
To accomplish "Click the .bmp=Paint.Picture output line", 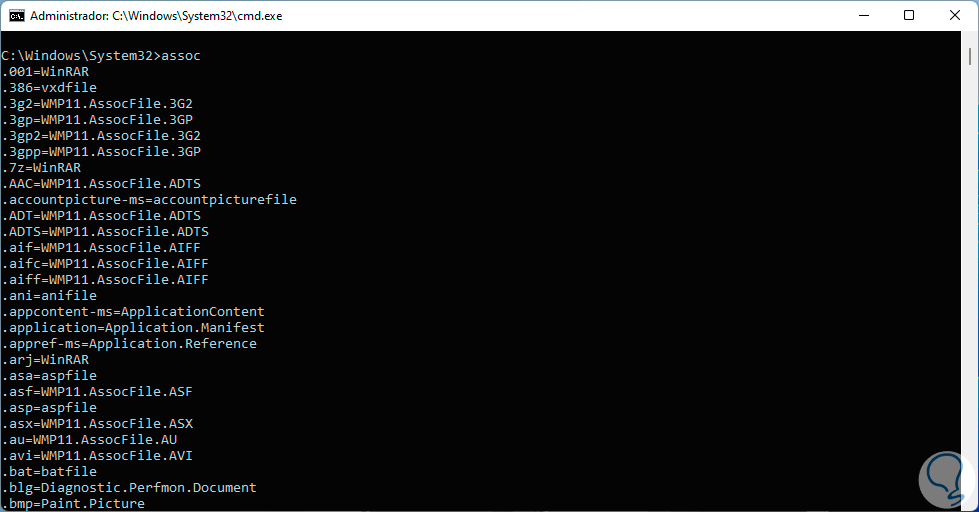I will click(x=73, y=504).
